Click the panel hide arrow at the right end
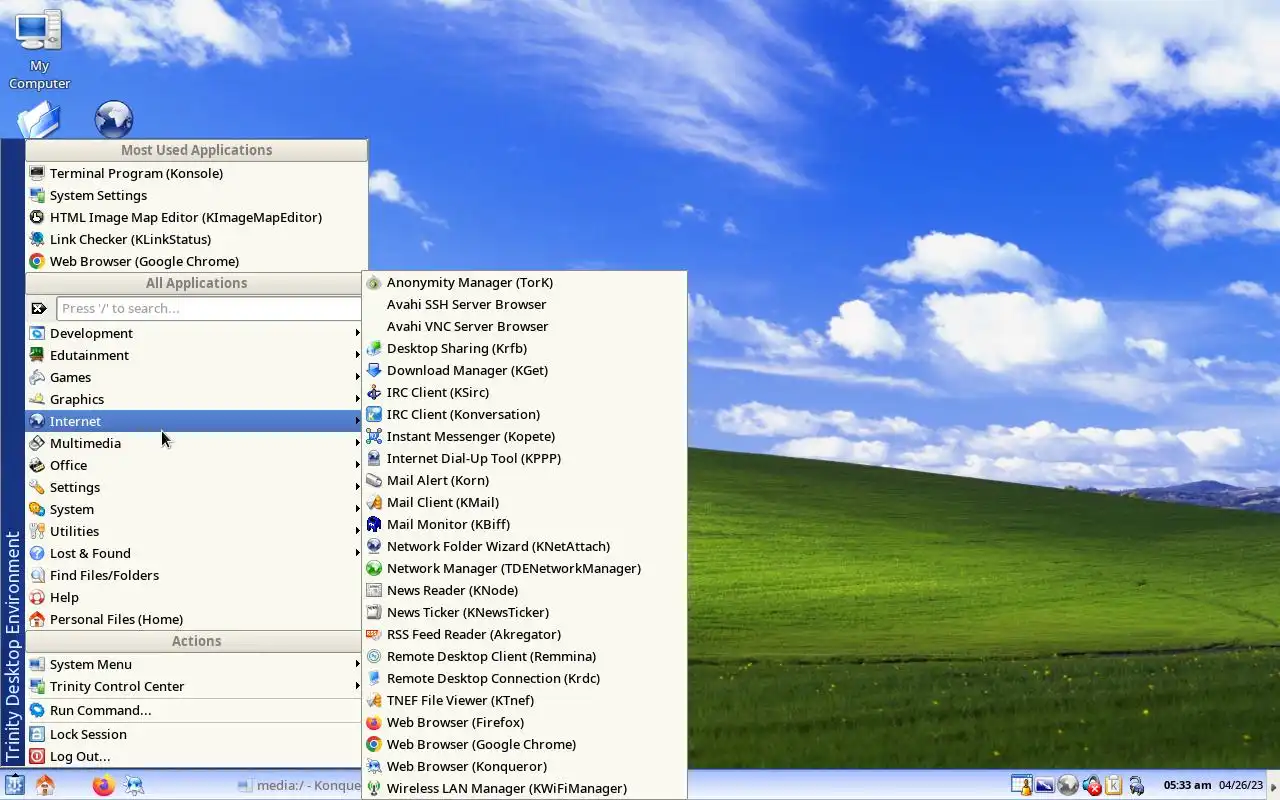 (x=1273, y=786)
